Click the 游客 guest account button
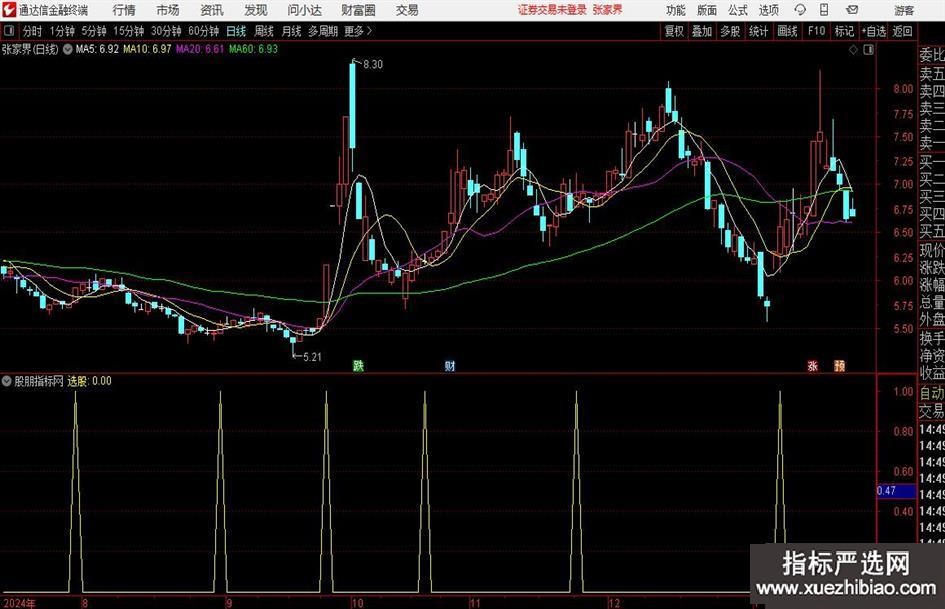 (904, 10)
